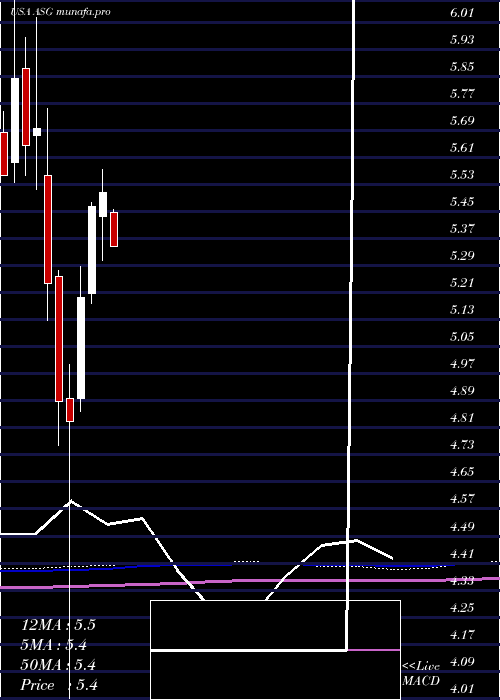The height and width of the screenshot is (700, 500).
Task: Click the pink 50MA moving average line
Action: 250,581
